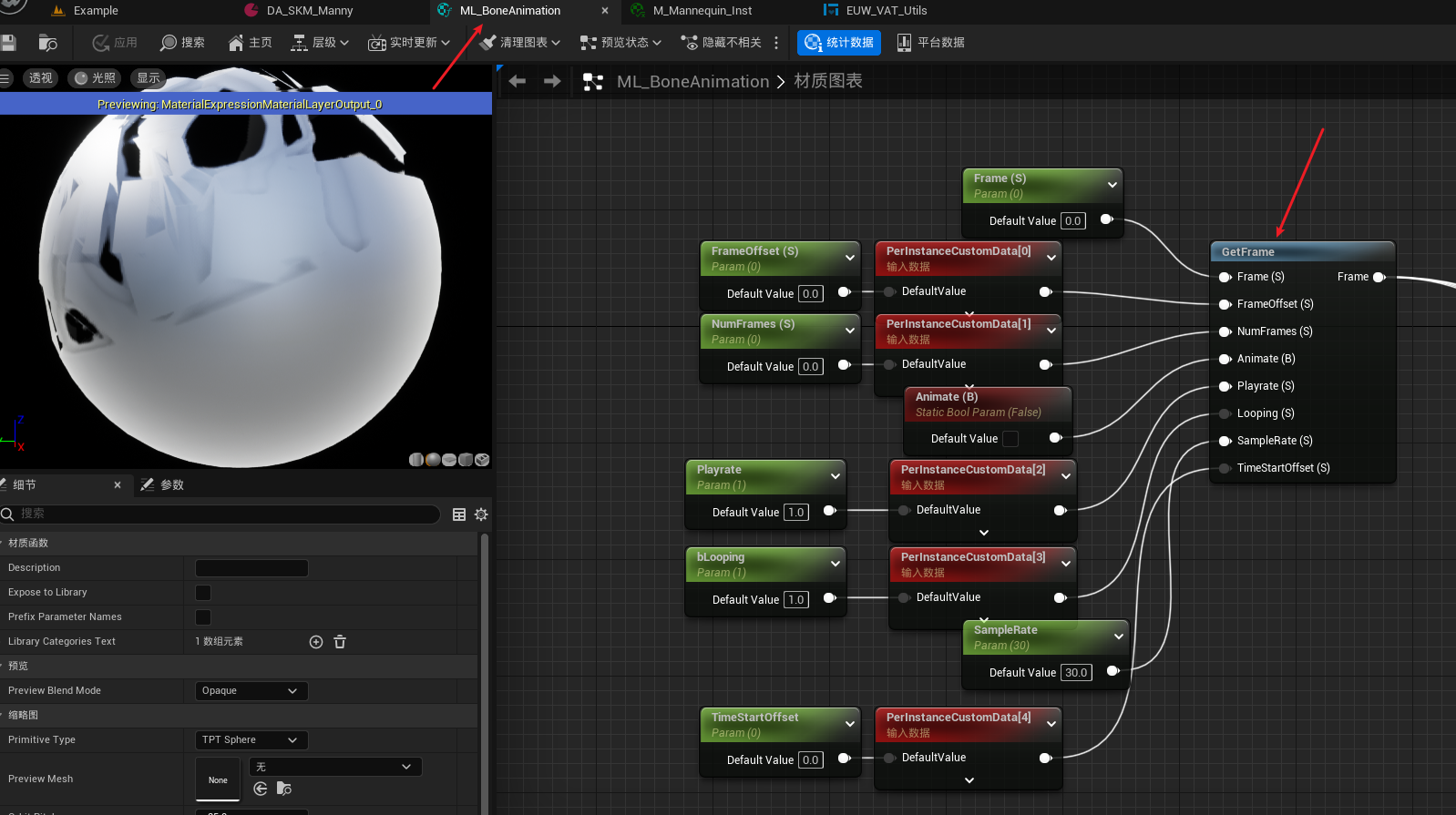The image size is (1456, 815).
Task: Check Animate (B) Default Value checkbox
Action: pos(1010,439)
